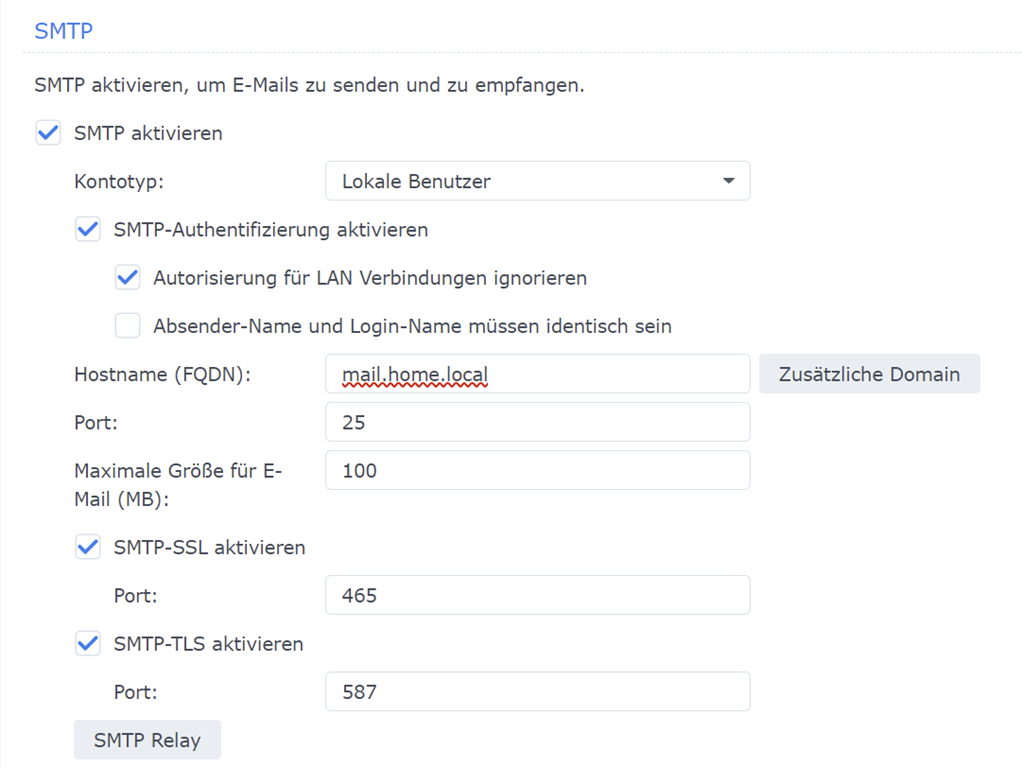Toggle the SMTP-SSL aktivieren checkbox
1022x768 pixels.
coord(88,548)
